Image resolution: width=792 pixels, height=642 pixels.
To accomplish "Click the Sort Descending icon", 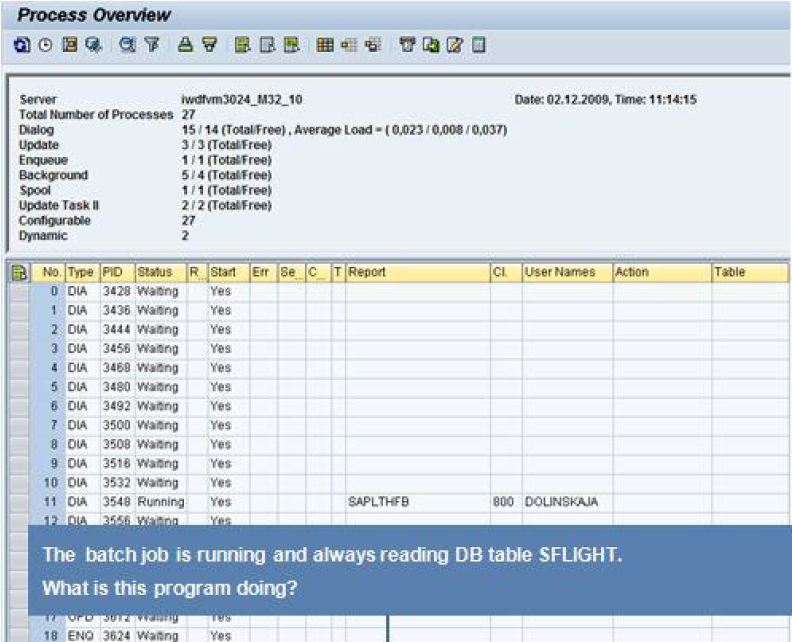I will [x=210, y=45].
